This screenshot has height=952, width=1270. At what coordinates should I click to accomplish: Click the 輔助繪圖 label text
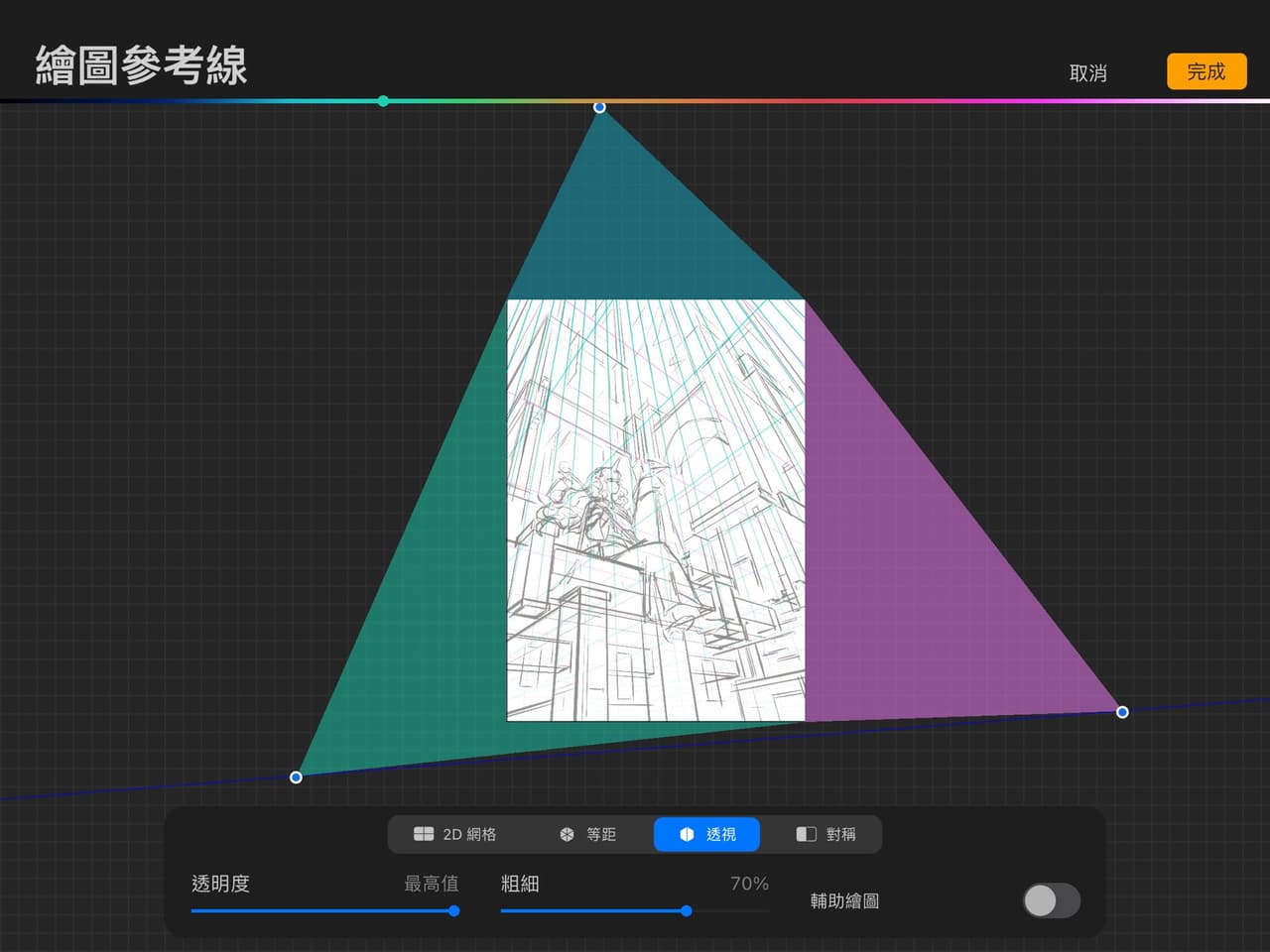[x=844, y=900]
